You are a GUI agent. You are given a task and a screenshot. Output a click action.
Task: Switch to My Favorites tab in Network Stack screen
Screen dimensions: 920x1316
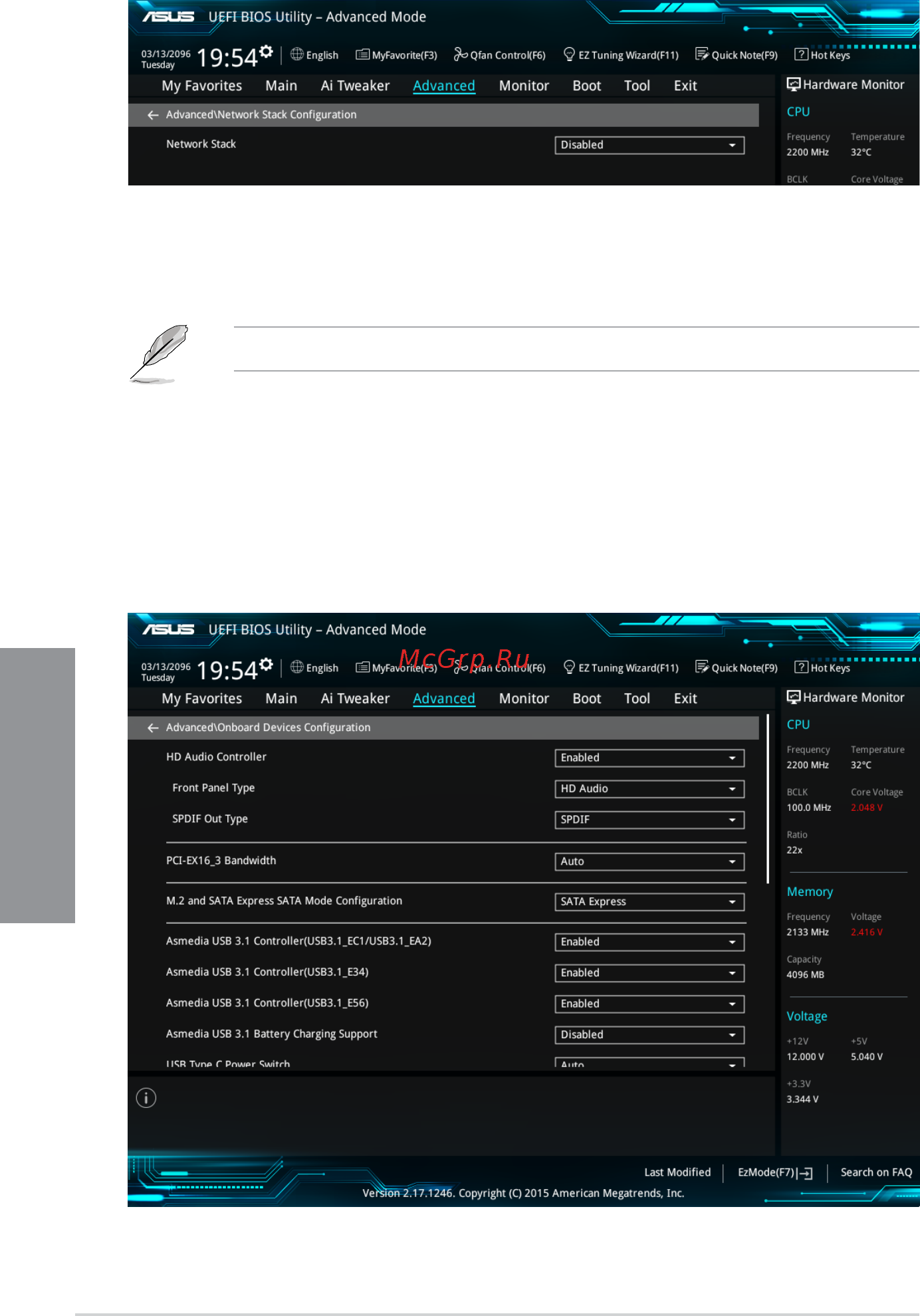pos(202,86)
